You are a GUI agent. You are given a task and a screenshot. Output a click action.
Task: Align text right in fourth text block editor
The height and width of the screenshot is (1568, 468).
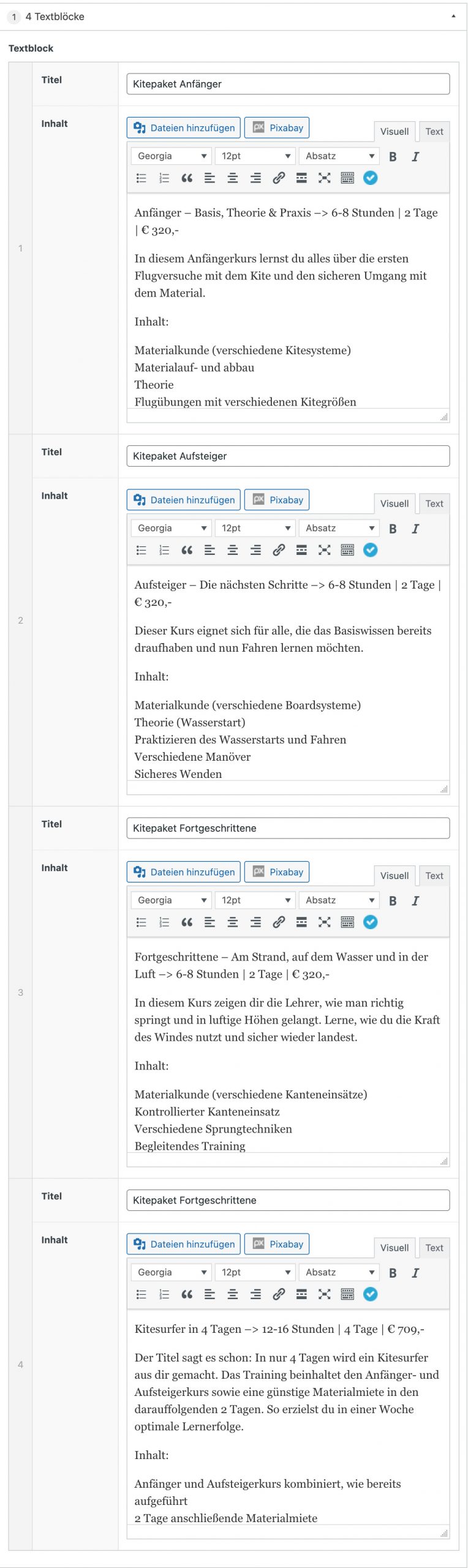click(x=255, y=1294)
